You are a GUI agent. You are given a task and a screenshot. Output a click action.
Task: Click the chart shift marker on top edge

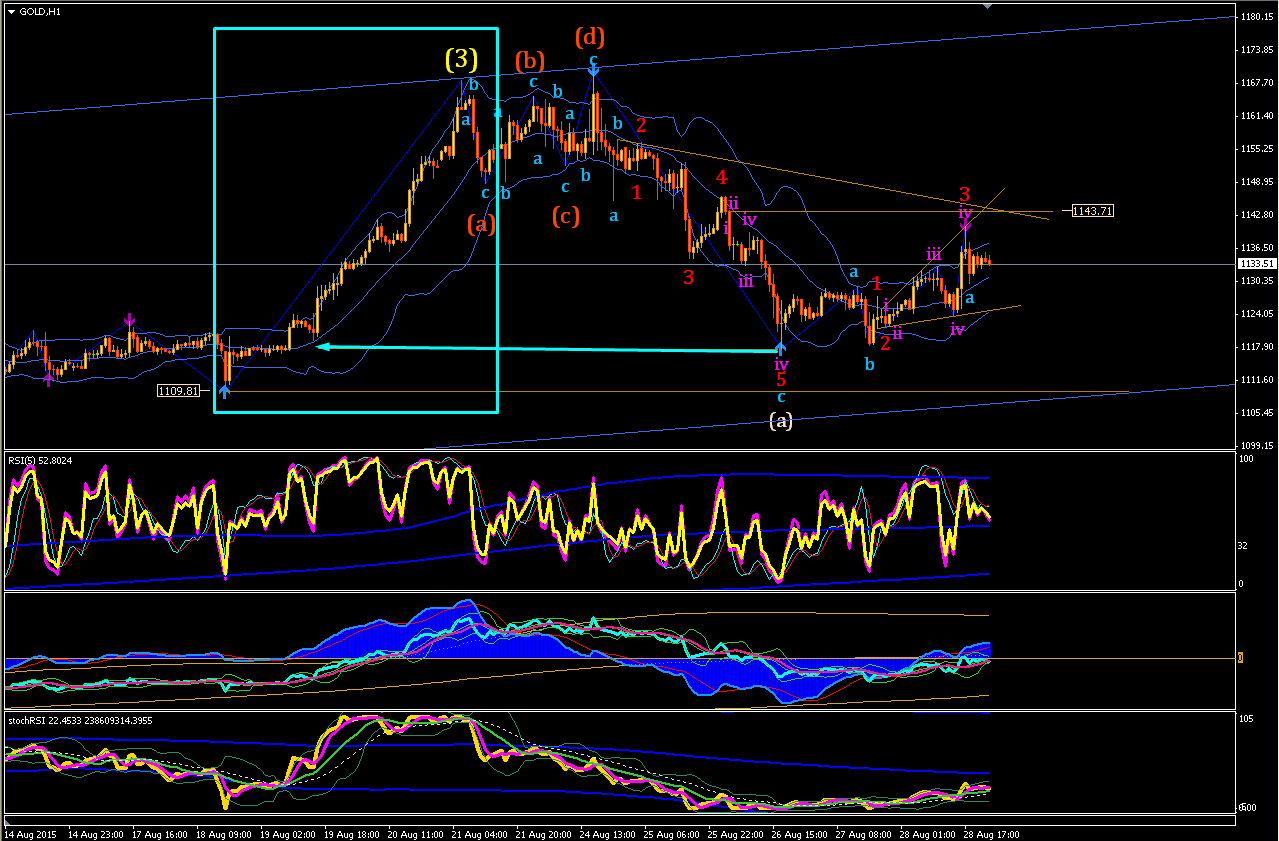(x=988, y=6)
